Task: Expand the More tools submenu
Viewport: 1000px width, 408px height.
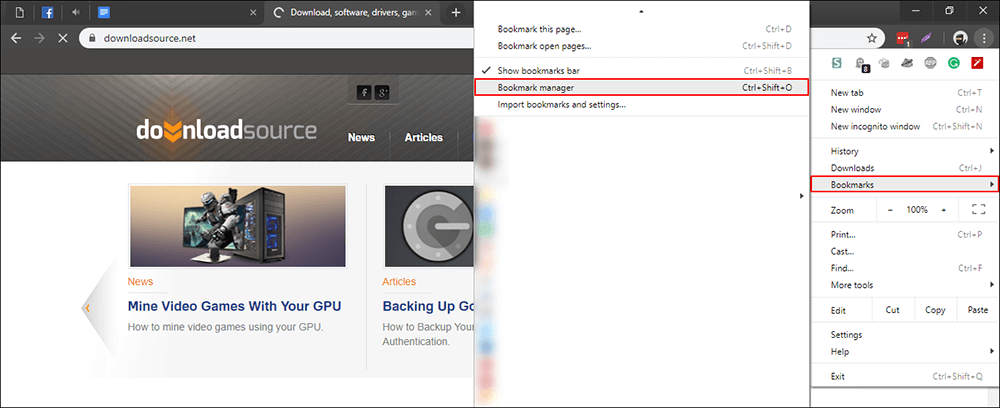Action: 905,285
